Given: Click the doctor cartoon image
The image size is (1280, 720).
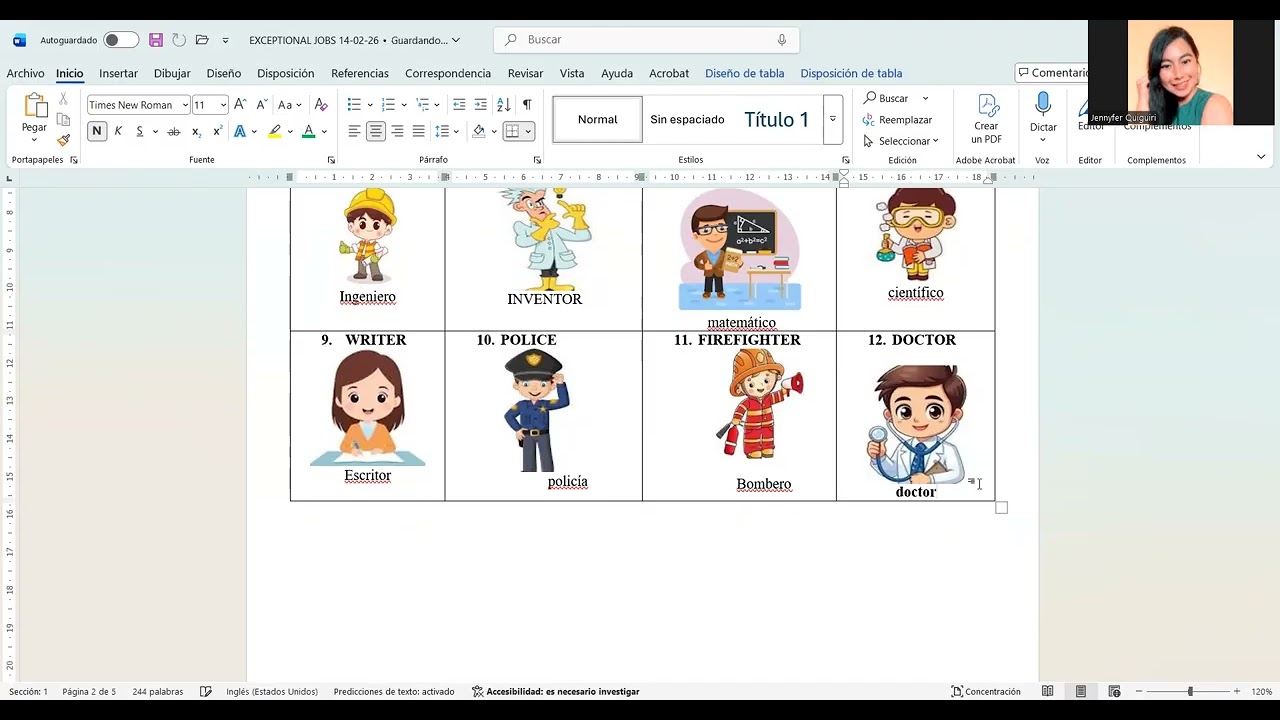Looking at the screenshot, I should coord(918,424).
